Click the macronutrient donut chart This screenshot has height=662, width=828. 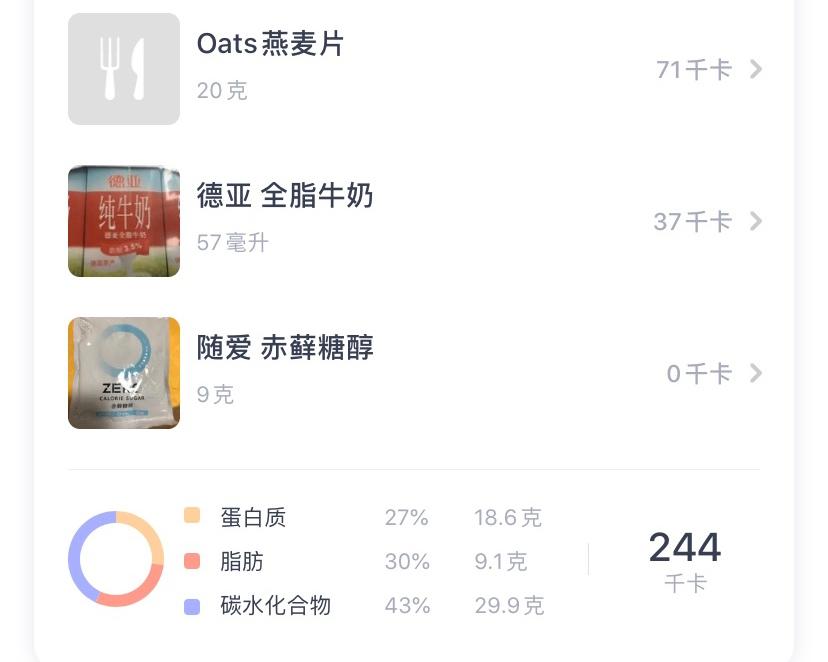tap(116, 558)
